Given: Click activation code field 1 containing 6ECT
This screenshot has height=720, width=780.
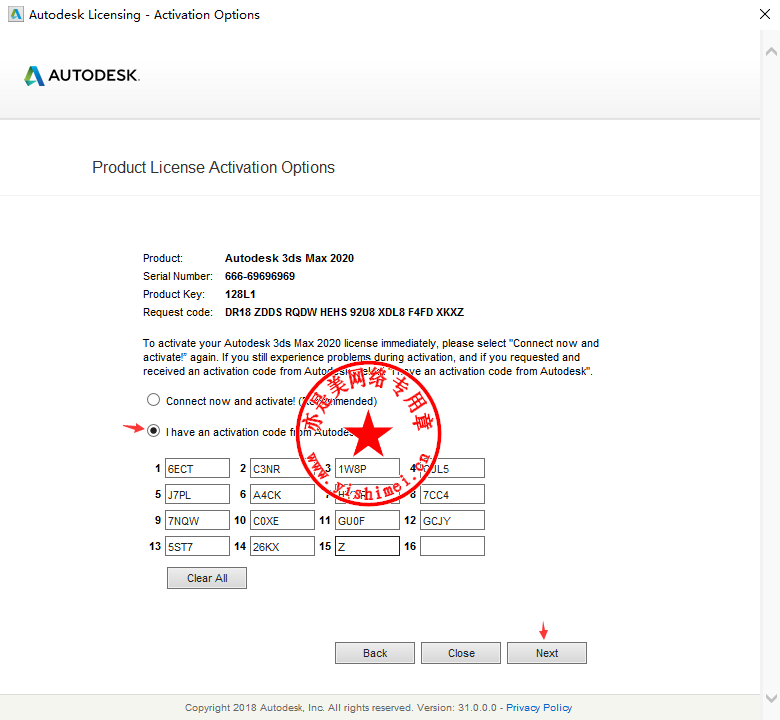Looking at the screenshot, I should pos(197,468).
